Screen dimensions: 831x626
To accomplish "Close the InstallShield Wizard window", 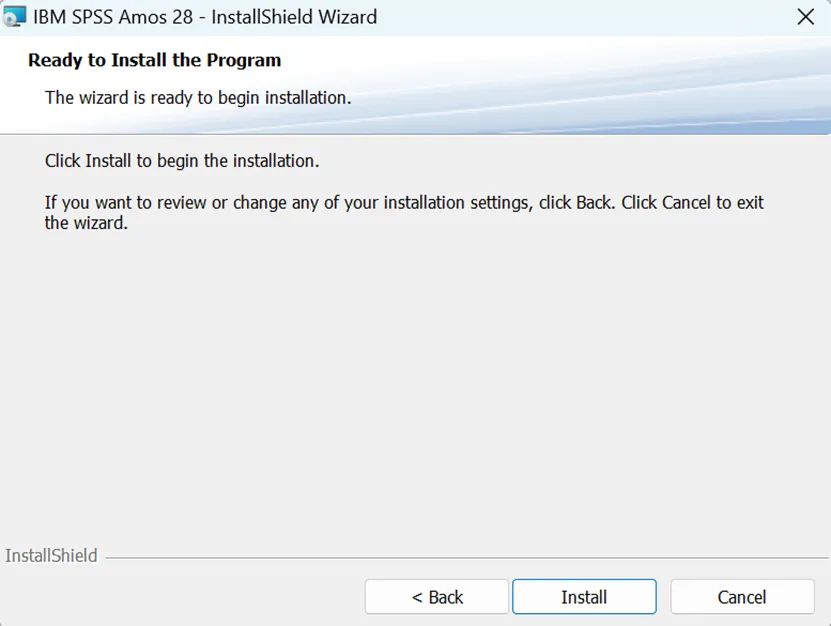I will click(x=806, y=17).
